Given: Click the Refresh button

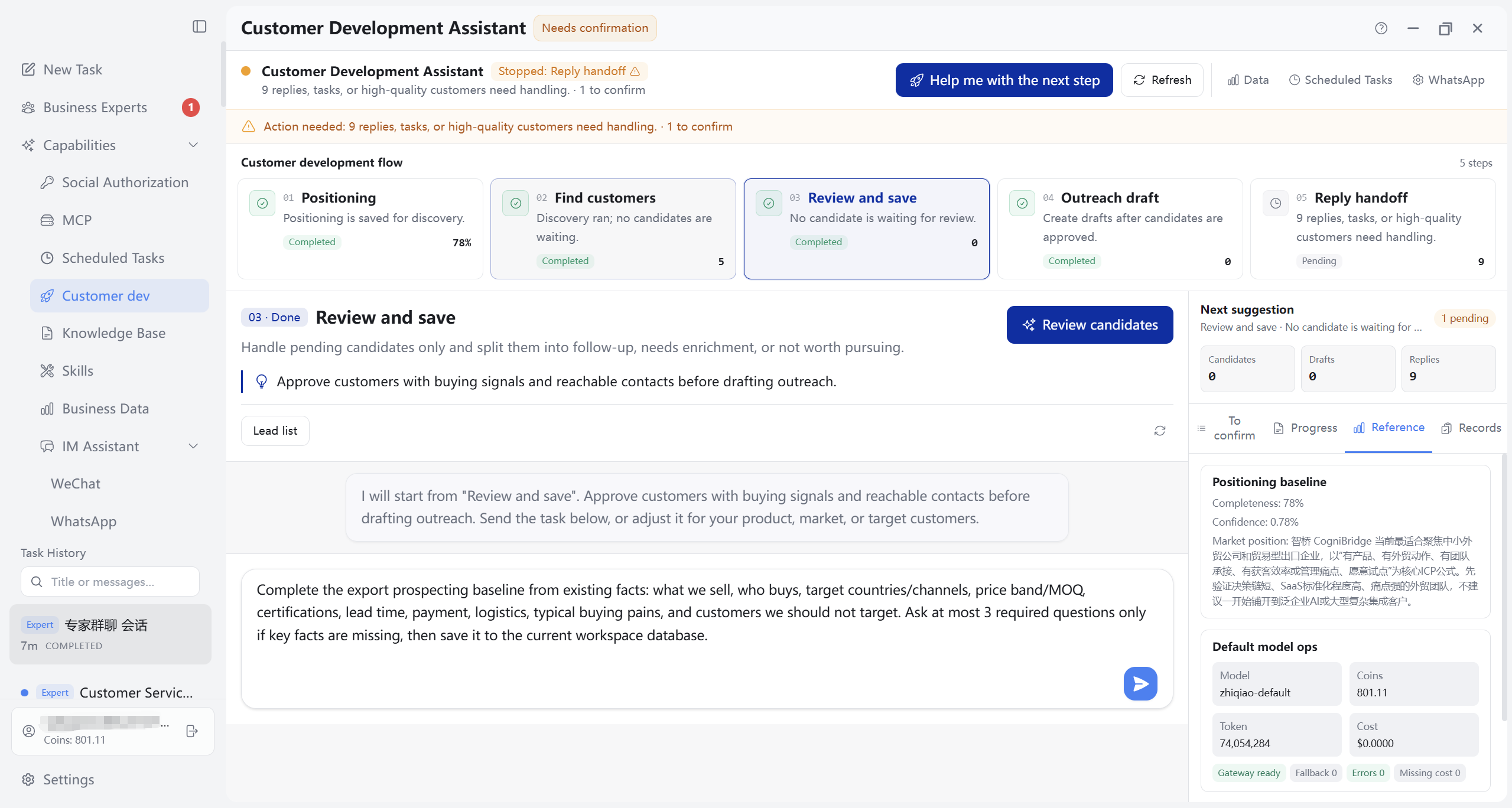Looking at the screenshot, I should pos(1162,80).
